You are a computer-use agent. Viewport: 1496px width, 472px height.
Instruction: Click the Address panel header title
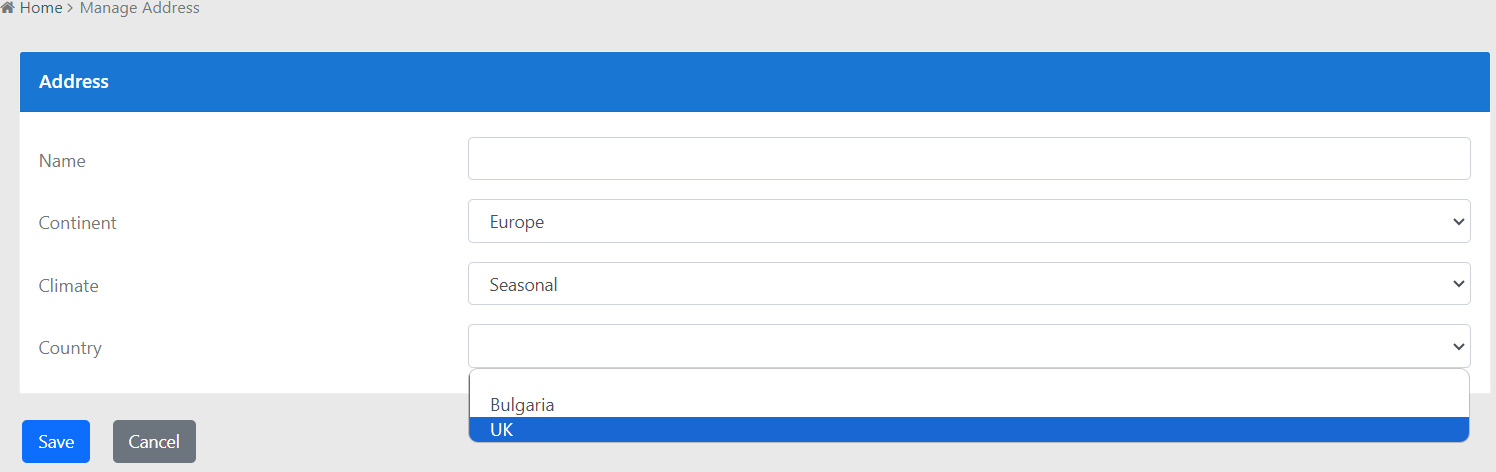click(x=74, y=82)
